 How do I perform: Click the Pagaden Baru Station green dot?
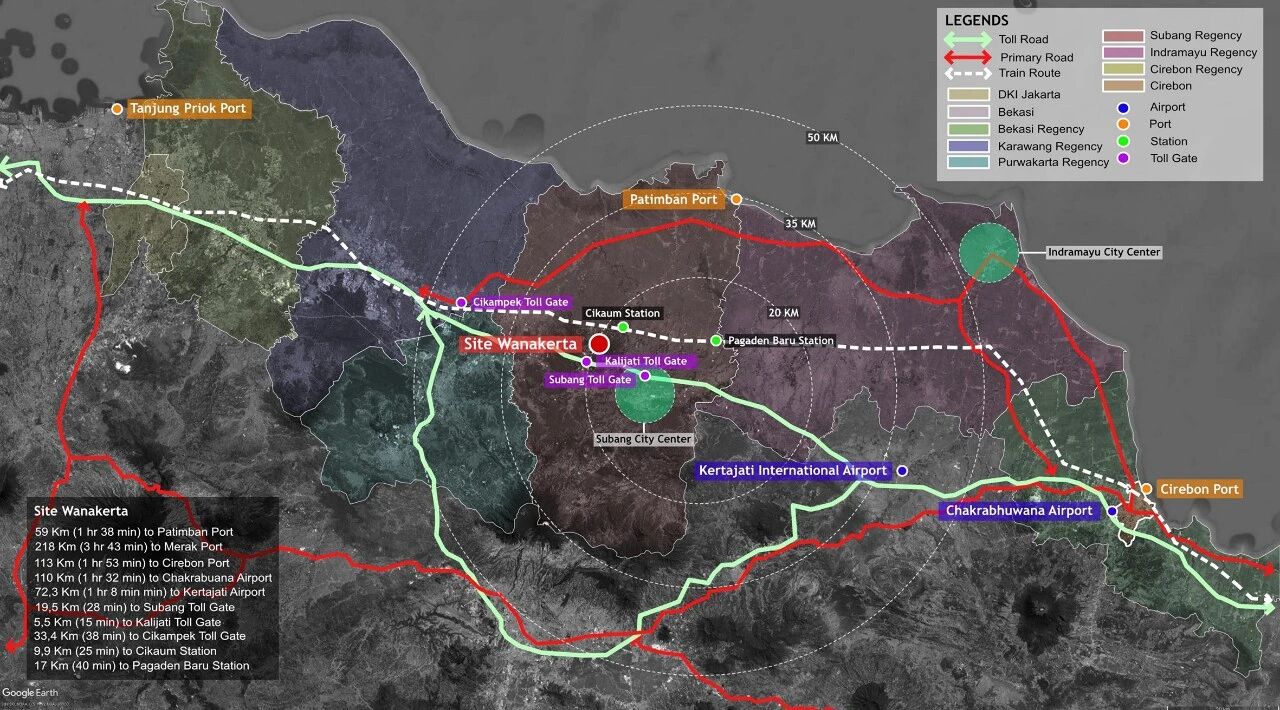pos(716,341)
